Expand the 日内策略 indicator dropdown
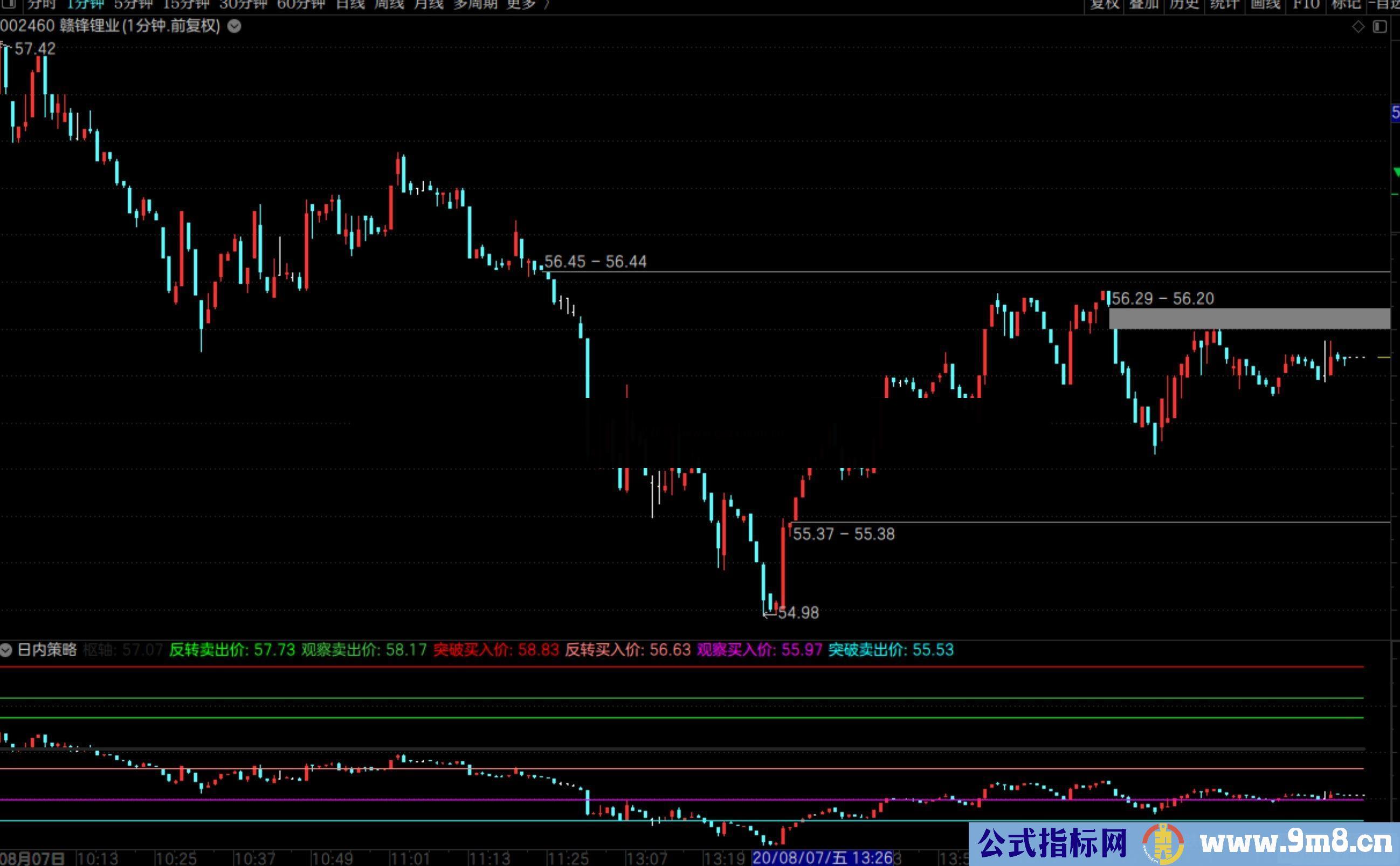Image resolution: width=1400 pixels, height=866 pixels. pyautogui.click(x=6, y=650)
